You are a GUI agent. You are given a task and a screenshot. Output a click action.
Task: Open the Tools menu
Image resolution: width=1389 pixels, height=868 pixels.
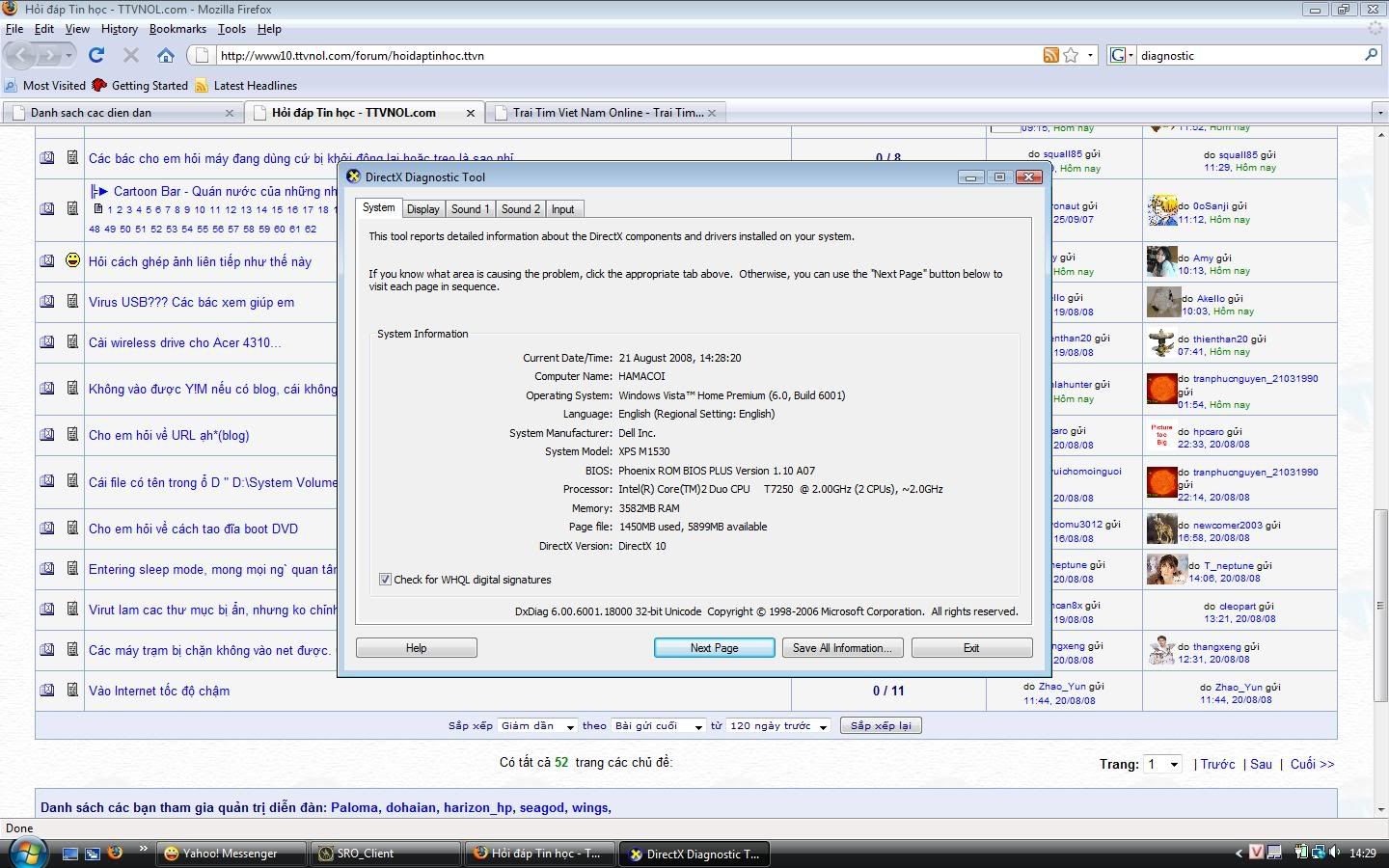tap(231, 29)
